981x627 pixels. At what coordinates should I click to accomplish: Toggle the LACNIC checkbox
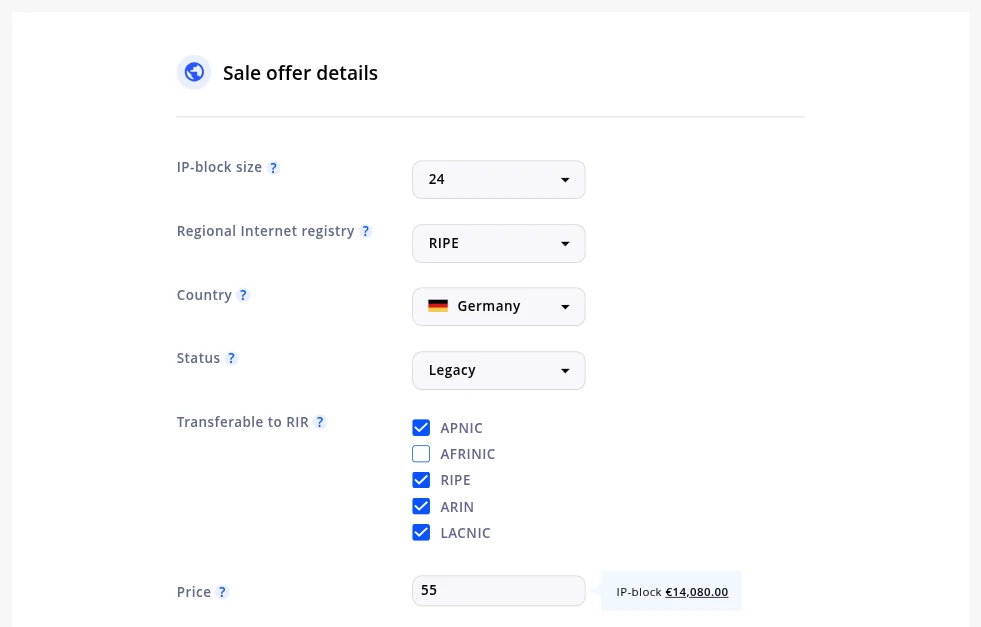(x=421, y=532)
